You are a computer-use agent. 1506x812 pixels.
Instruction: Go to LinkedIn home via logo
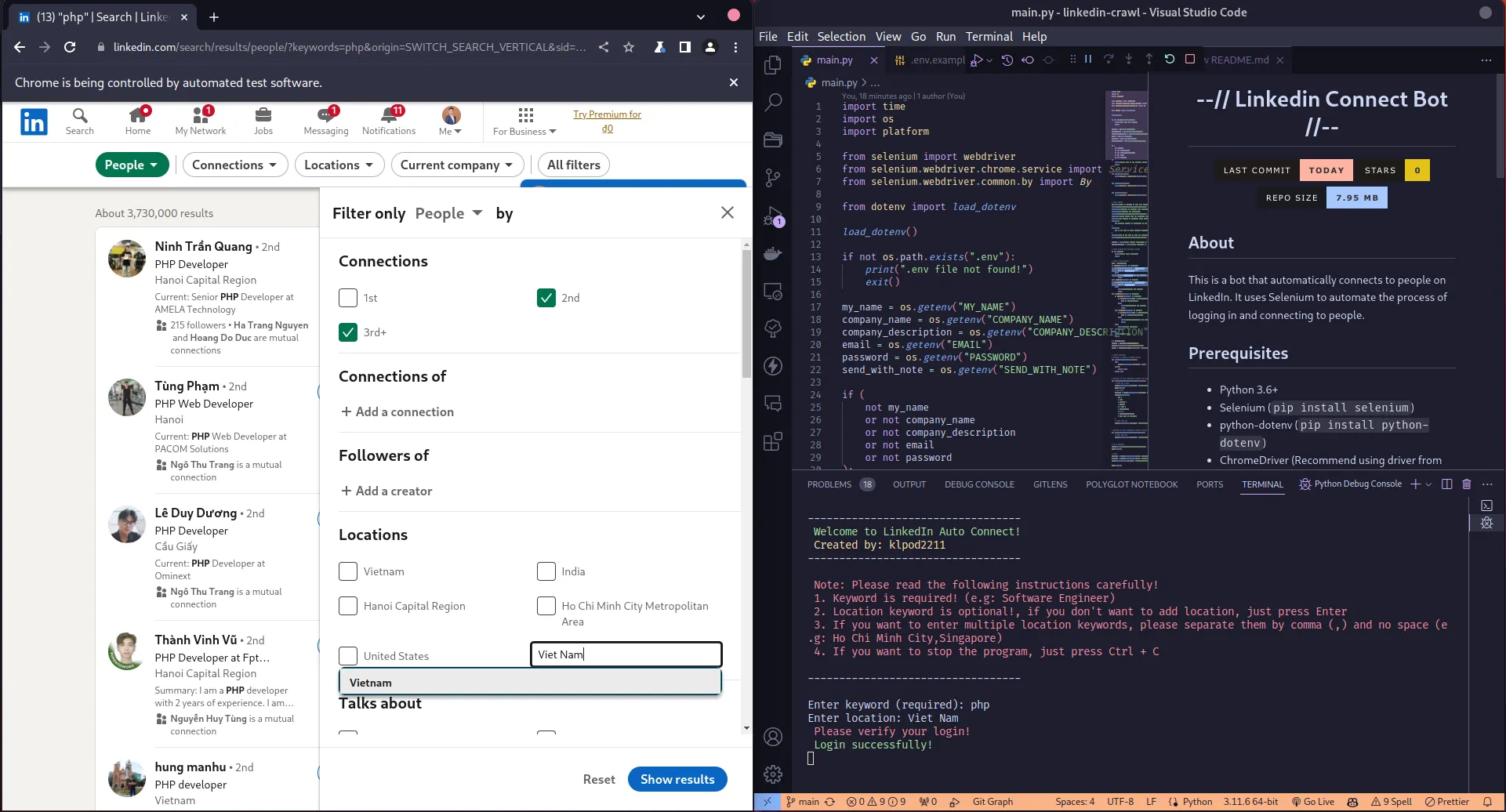[x=34, y=121]
